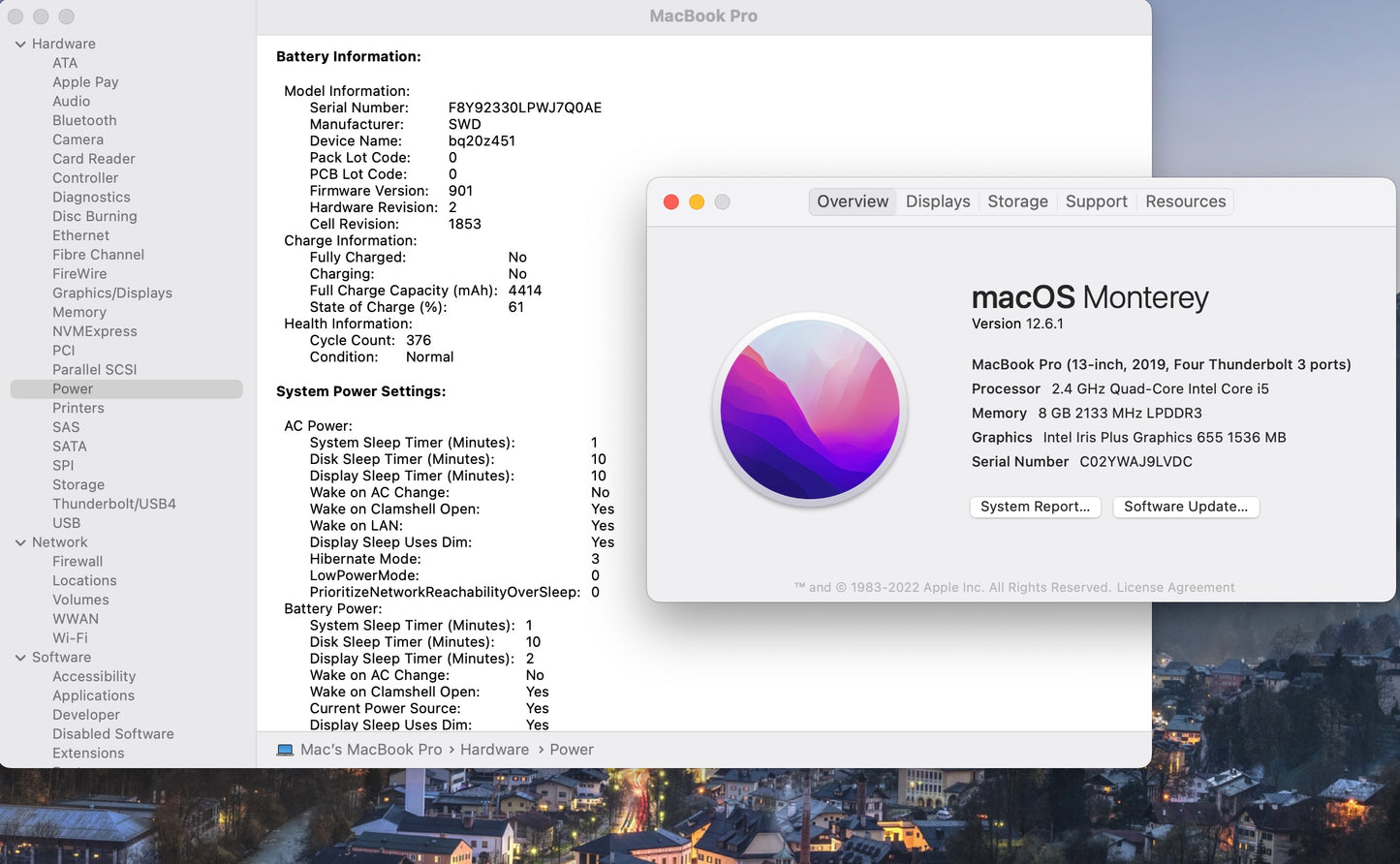Switch to the Displays tab
The image size is (1400, 864).
[x=937, y=201]
